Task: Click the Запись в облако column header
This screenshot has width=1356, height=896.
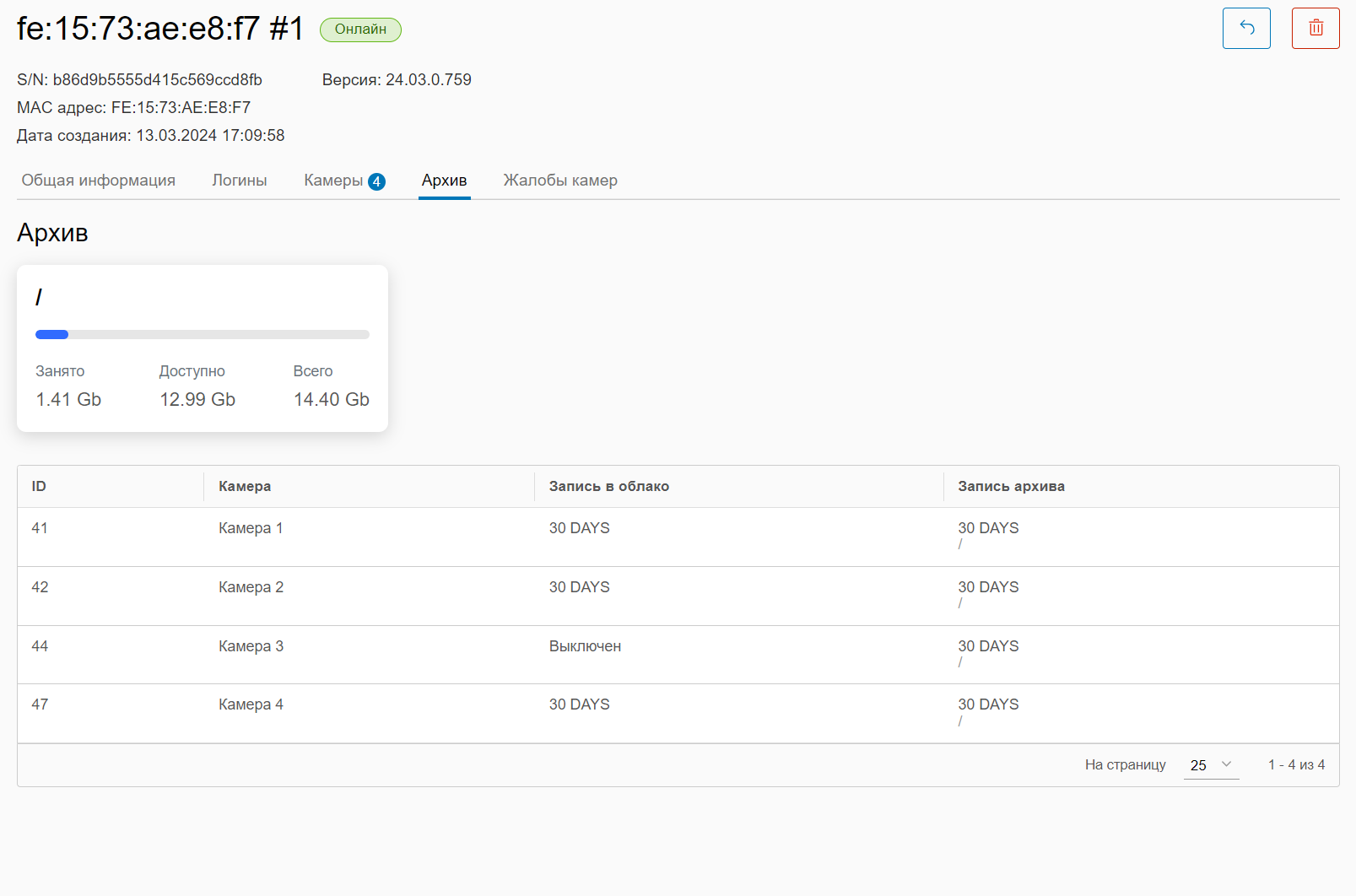Action: click(x=608, y=487)
